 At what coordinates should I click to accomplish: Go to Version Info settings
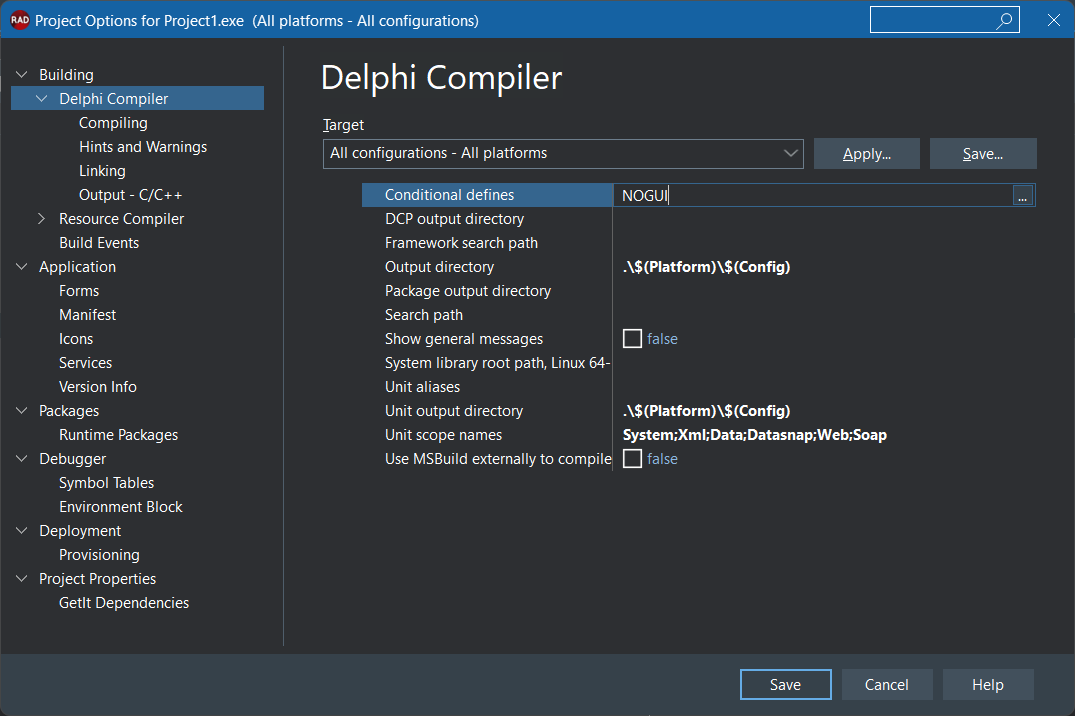97,387
